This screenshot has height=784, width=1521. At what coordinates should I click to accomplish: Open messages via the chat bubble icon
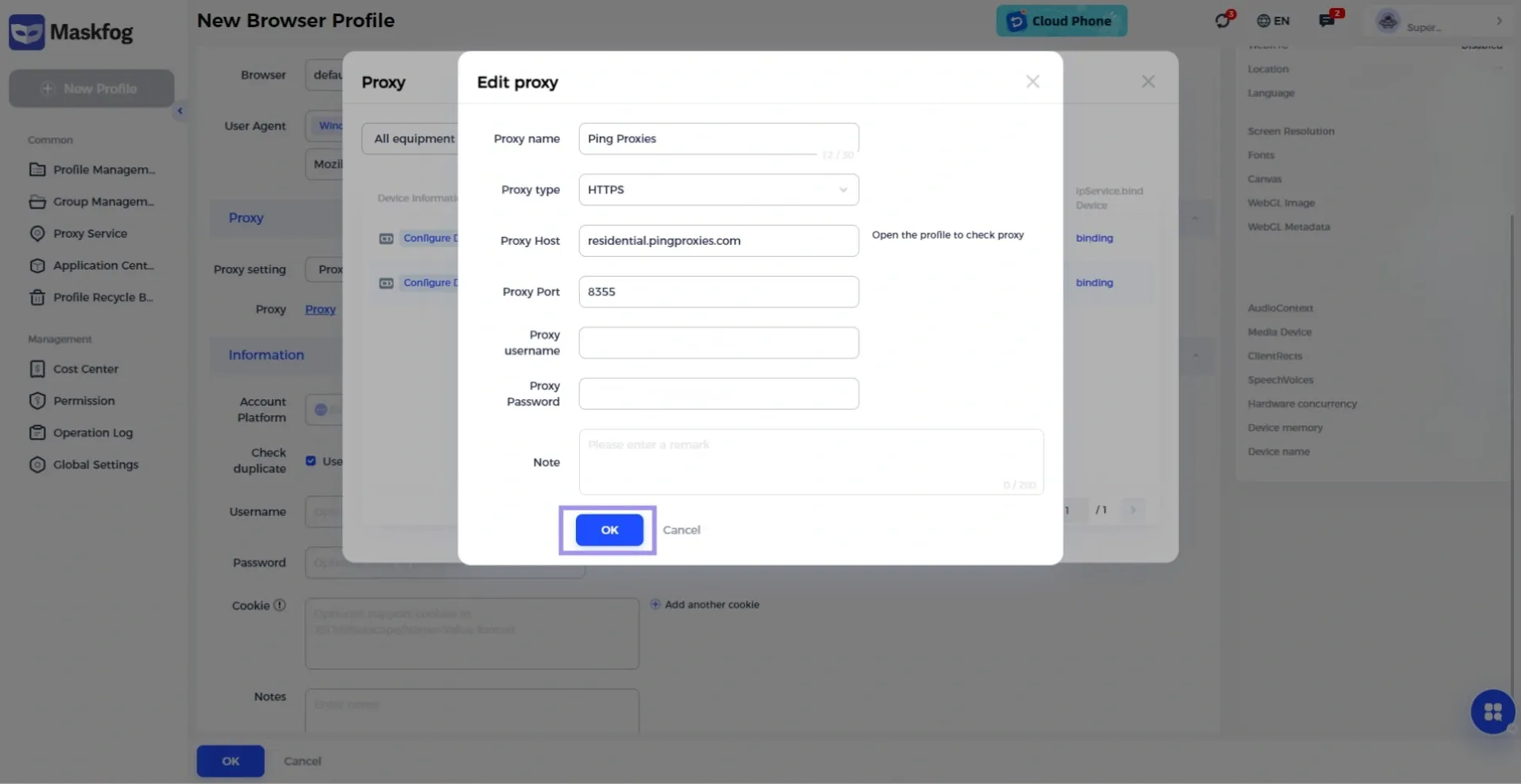point(1327,20)
